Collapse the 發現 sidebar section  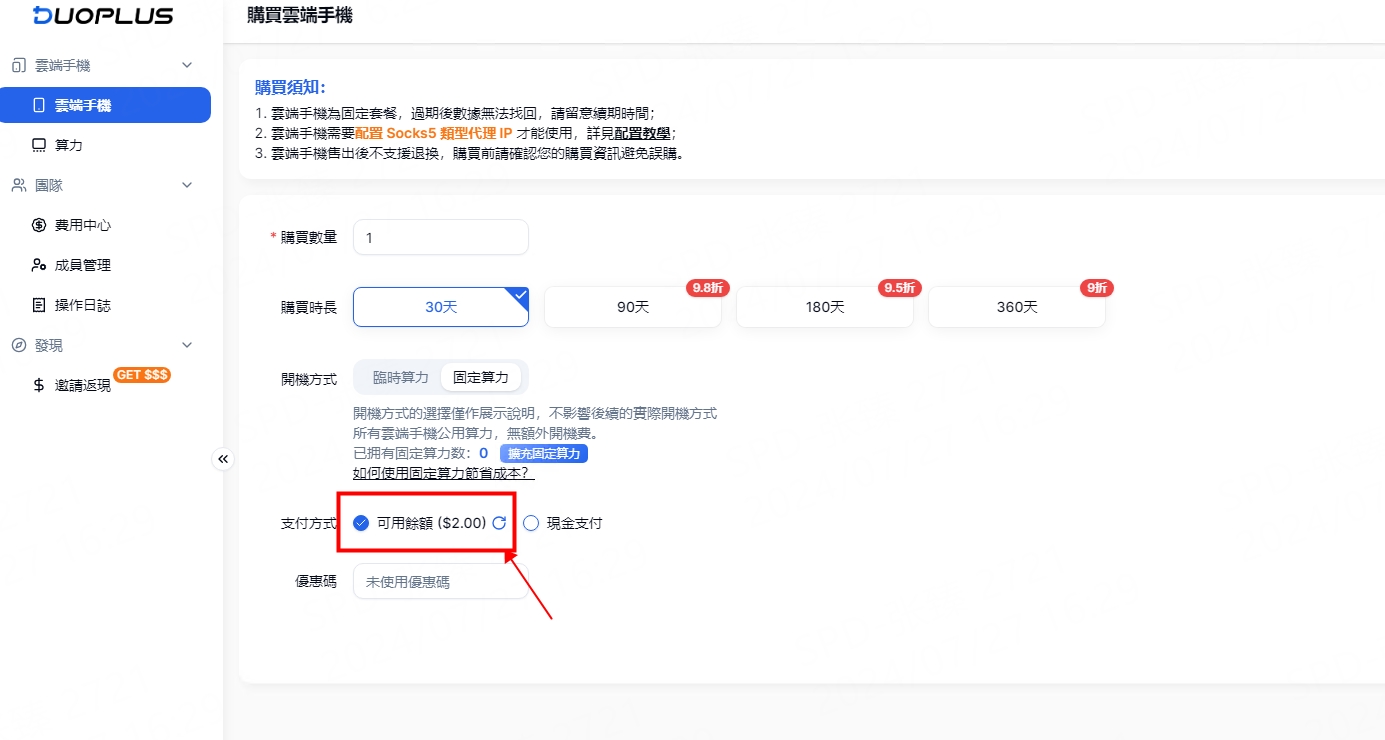187,345
